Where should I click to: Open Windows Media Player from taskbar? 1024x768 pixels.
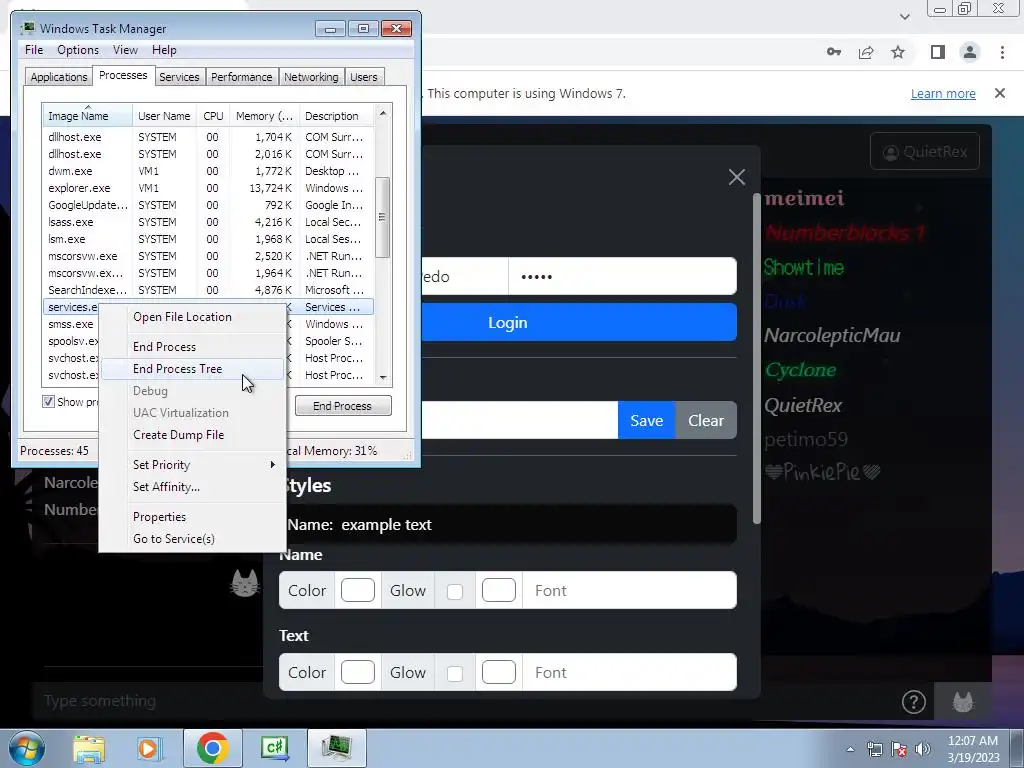pos(149,748)
